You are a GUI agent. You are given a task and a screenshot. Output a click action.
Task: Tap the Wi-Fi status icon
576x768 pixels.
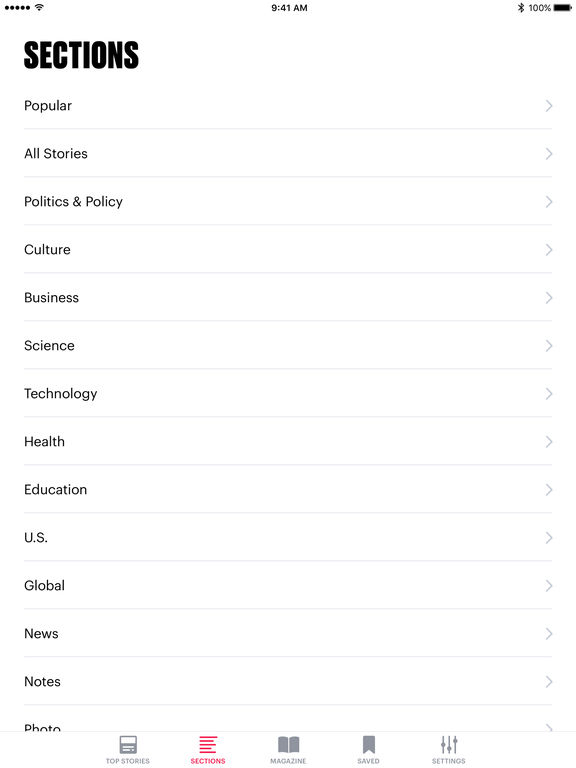pos(39,7)
